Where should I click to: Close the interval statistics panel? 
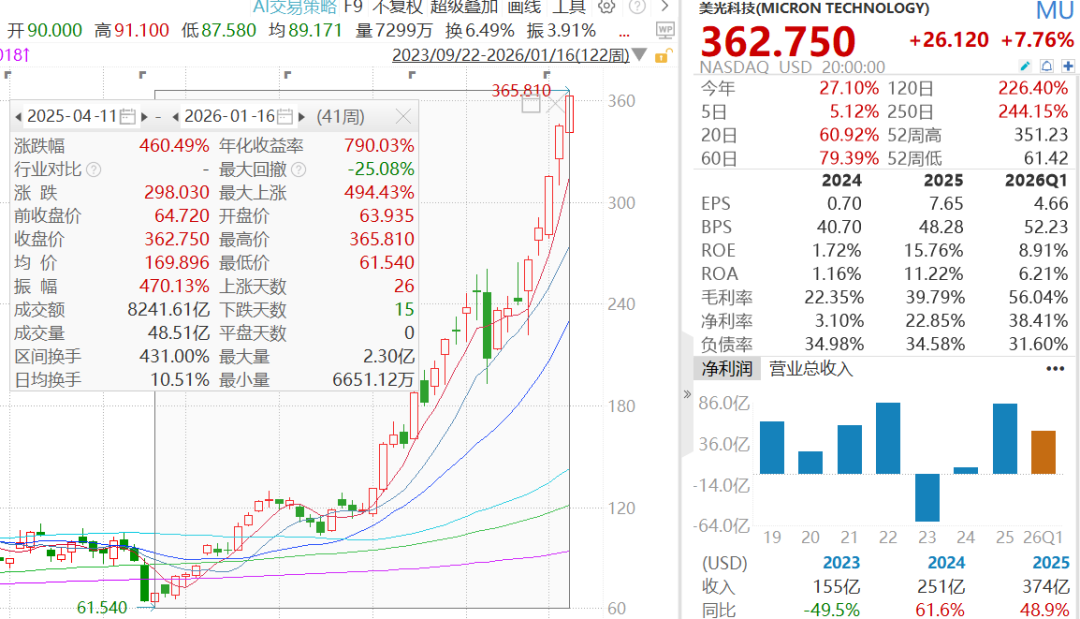(404, 116)
